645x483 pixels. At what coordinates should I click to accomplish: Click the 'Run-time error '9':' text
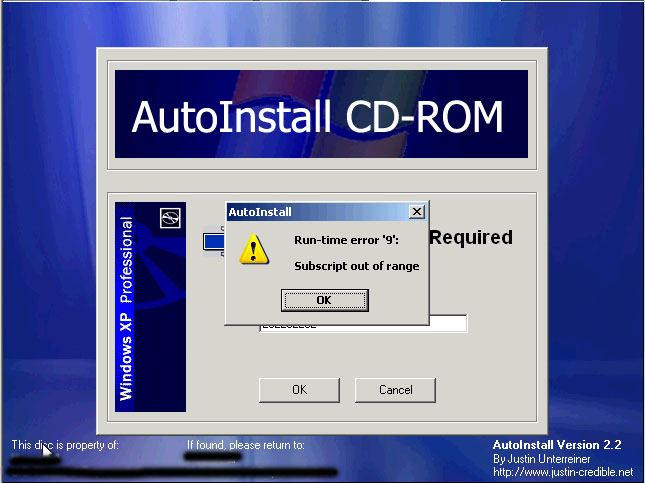coord(346,240)
